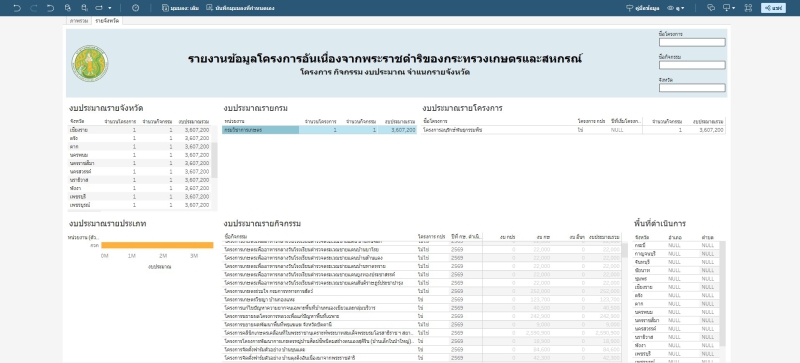
Task: Open the คู่มือข้อมูล data guide
Action: 642,8
